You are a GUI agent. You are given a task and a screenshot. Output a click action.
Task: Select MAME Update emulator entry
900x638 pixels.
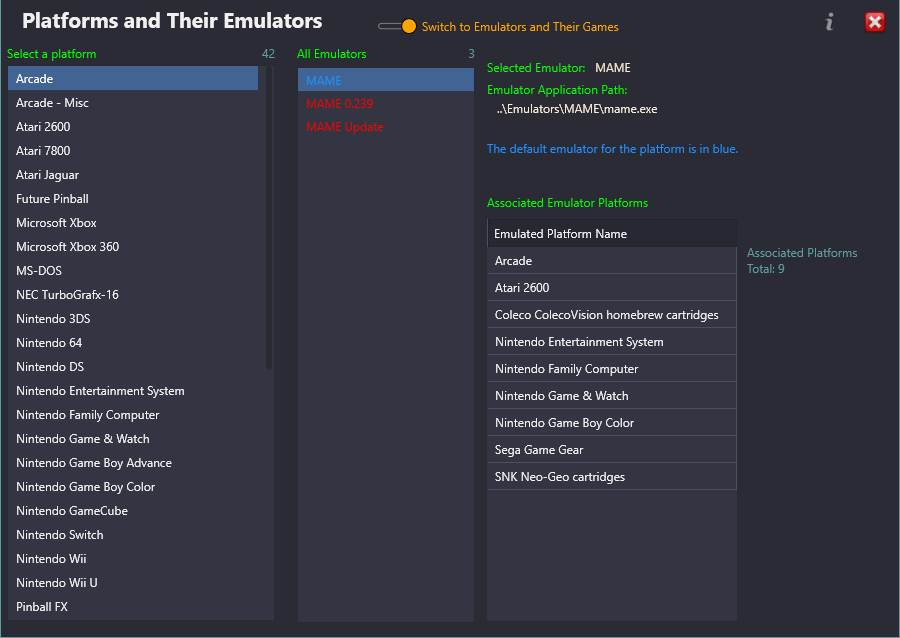386,127
